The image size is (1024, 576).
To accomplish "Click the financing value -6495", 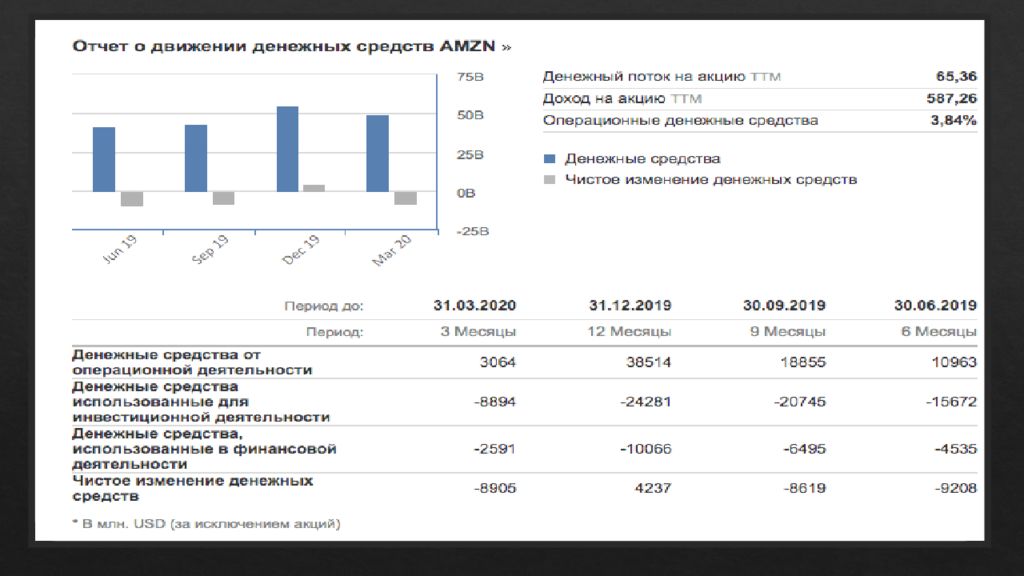I will click(x=805, y=449).
